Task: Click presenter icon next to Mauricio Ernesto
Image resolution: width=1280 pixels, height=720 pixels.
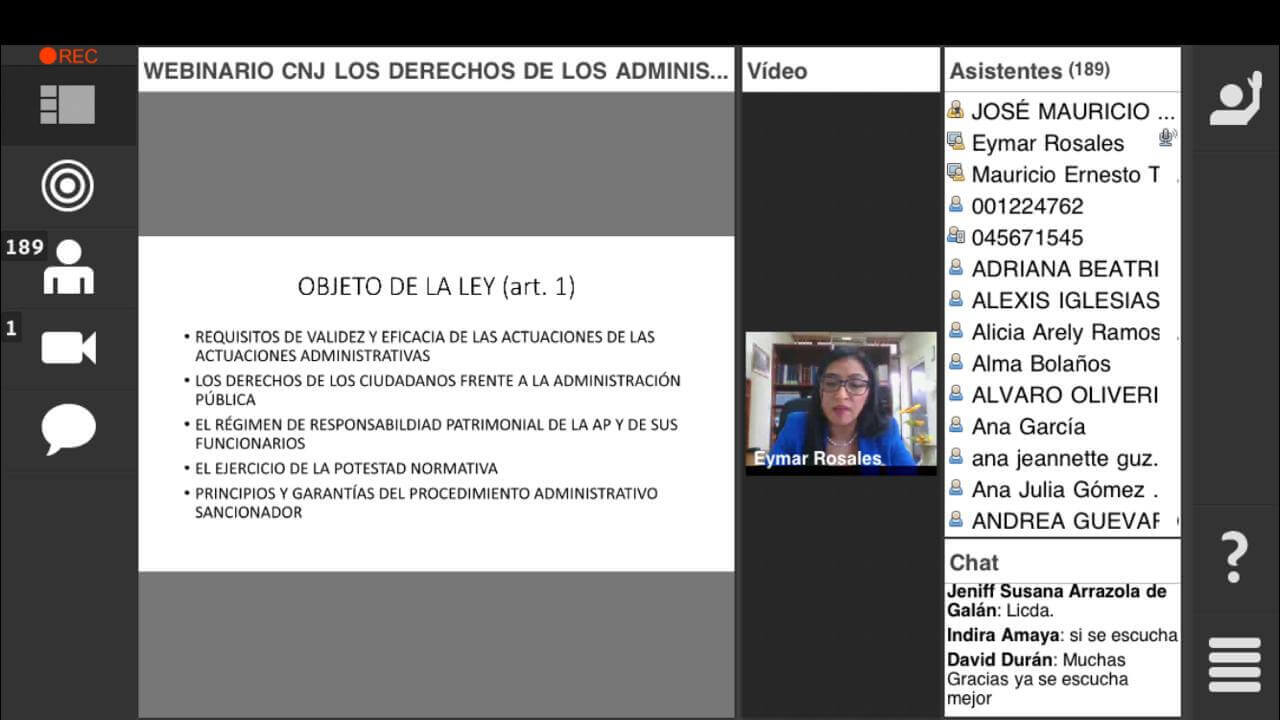Action: coord(956,173)
